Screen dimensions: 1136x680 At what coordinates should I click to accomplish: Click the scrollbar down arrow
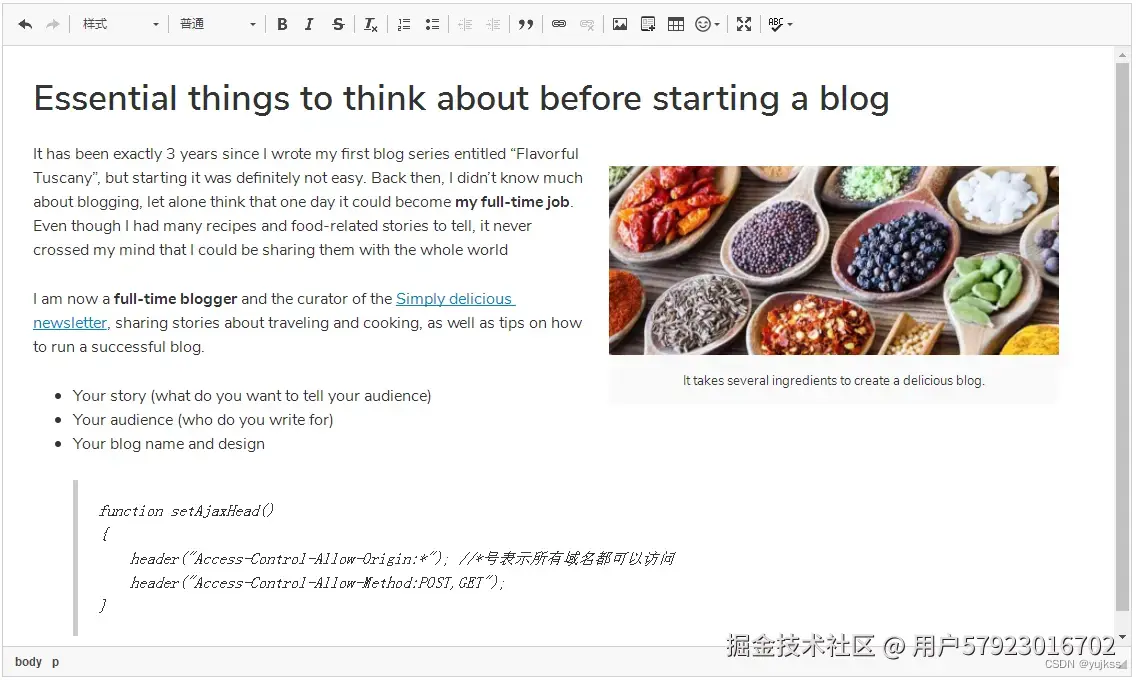(1122, 637)
